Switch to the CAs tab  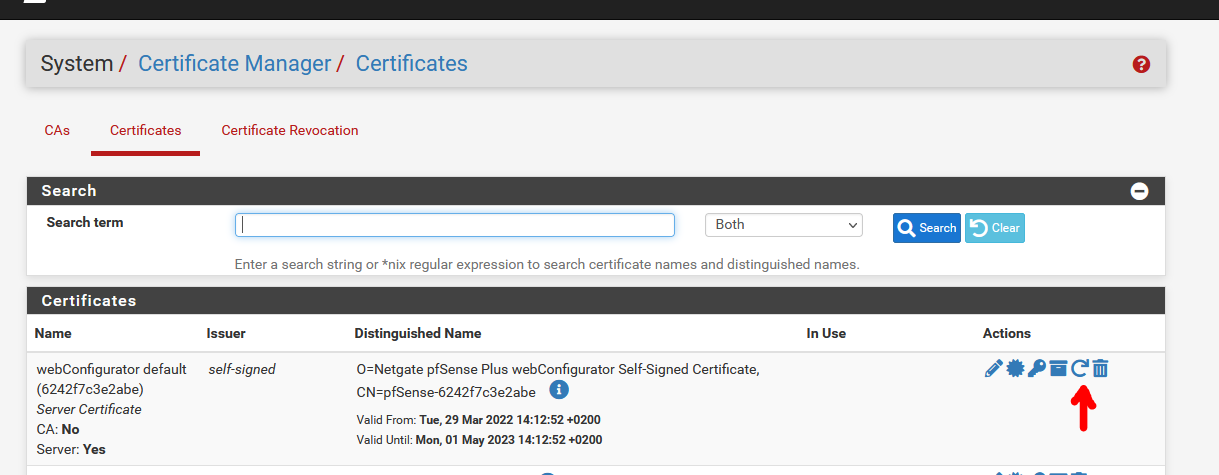pyautogui.click(x=57, y=130)
